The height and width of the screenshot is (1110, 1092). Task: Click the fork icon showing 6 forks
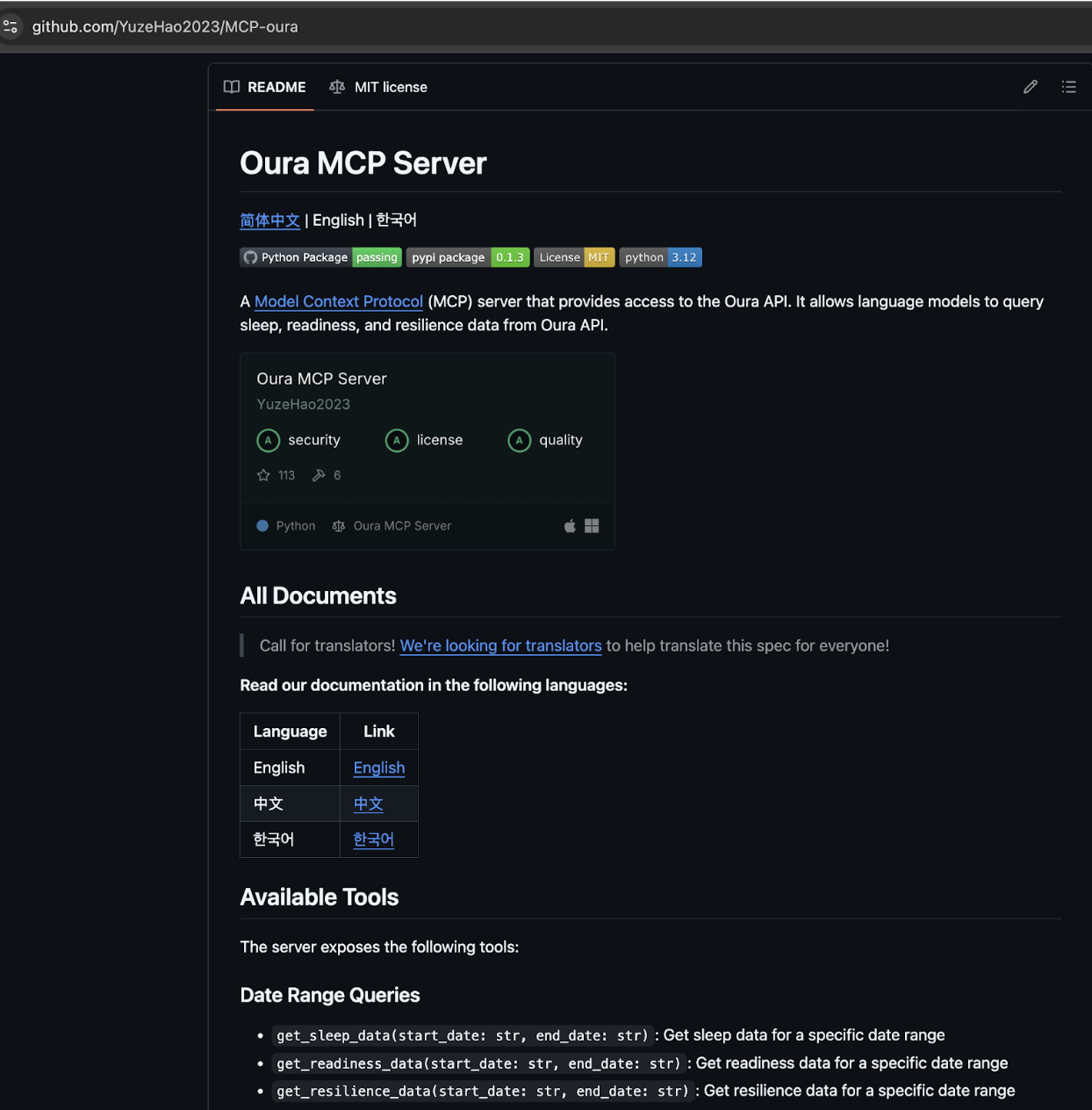319,475
